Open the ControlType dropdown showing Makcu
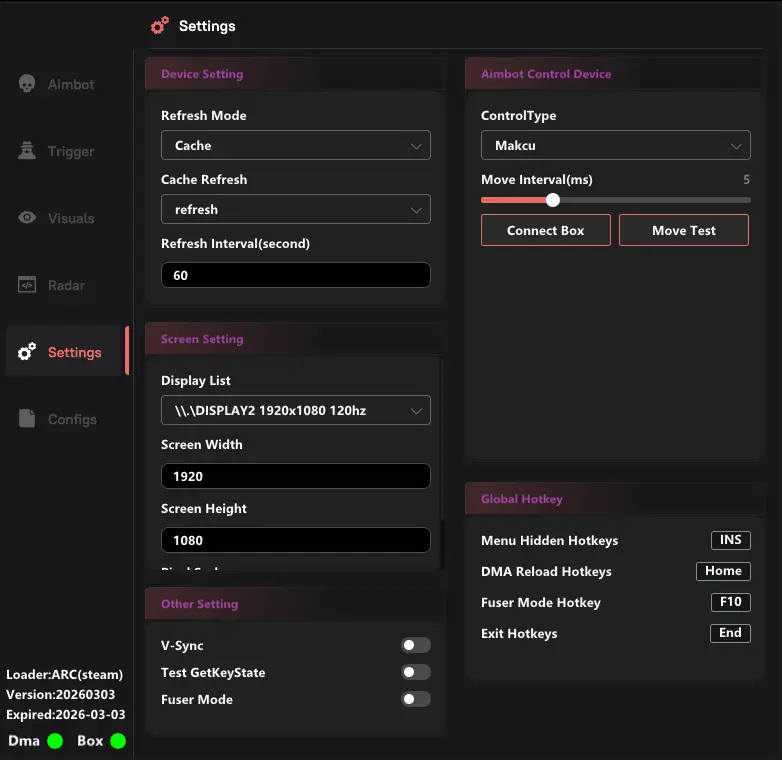This screenshot has height=760, width=782. pos(615,146)
